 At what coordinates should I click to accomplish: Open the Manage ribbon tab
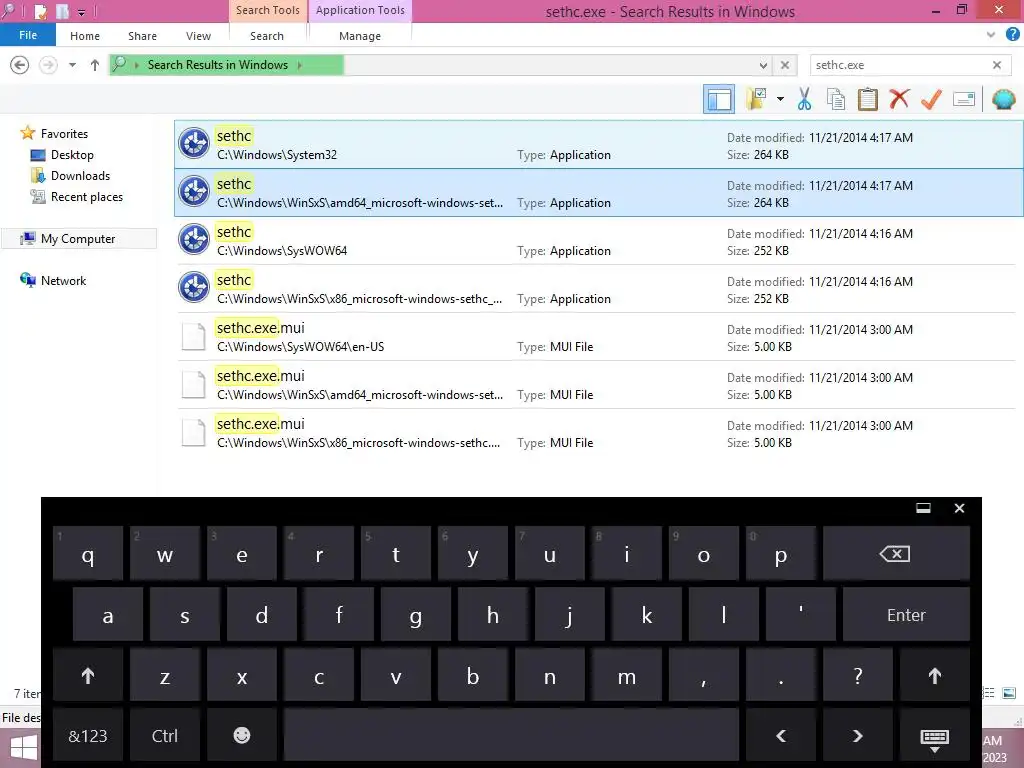[x=360, y=36]
